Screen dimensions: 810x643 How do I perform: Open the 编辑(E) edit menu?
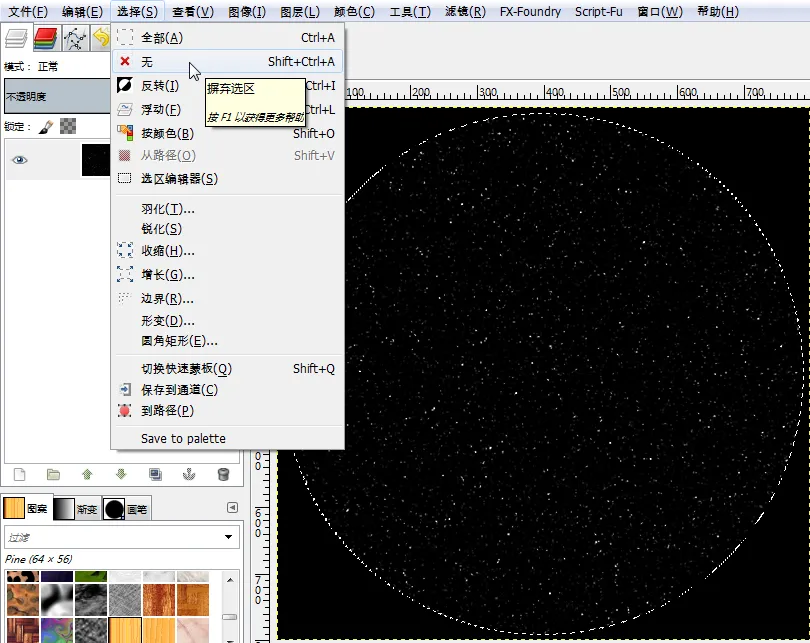[x=82, y=11]
